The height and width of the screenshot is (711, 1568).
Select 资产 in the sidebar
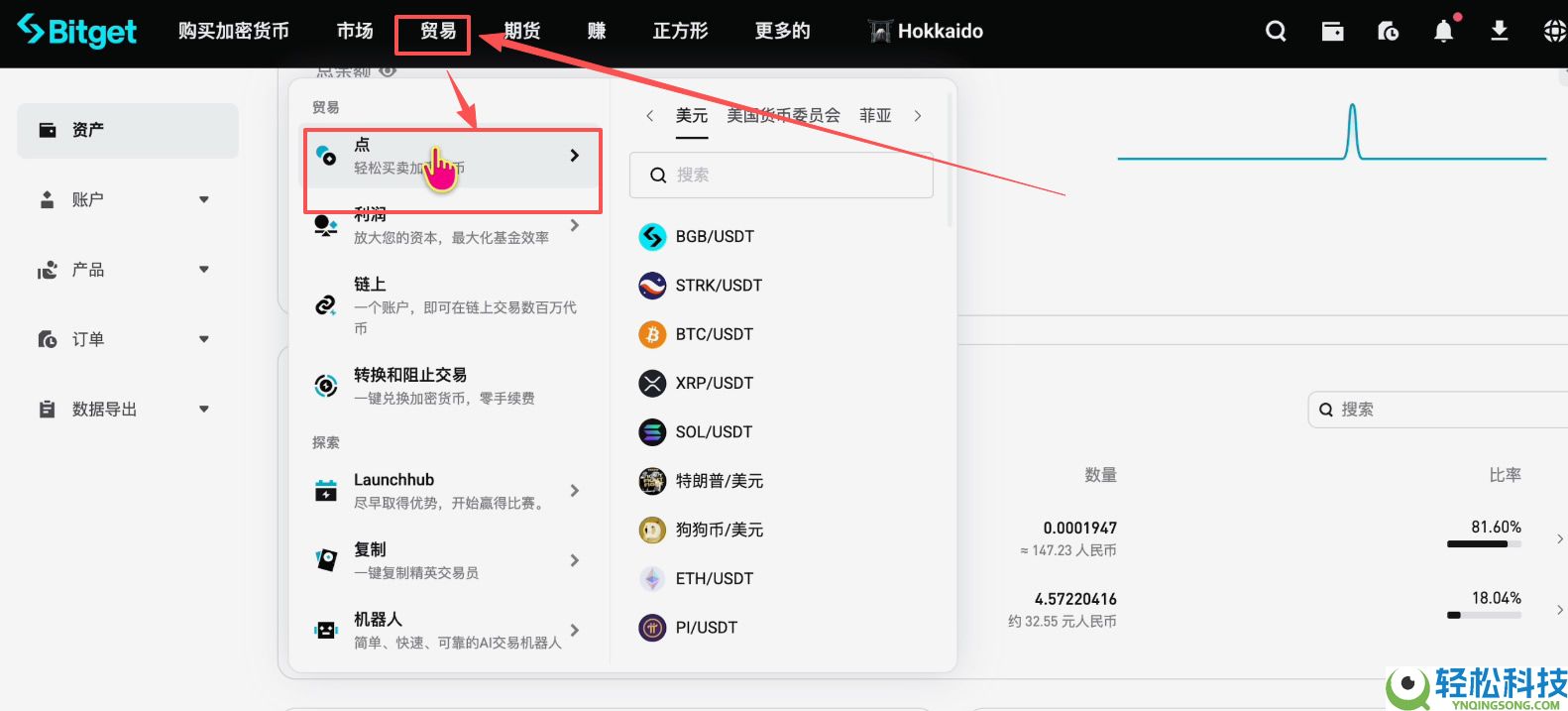pos(128,130)
